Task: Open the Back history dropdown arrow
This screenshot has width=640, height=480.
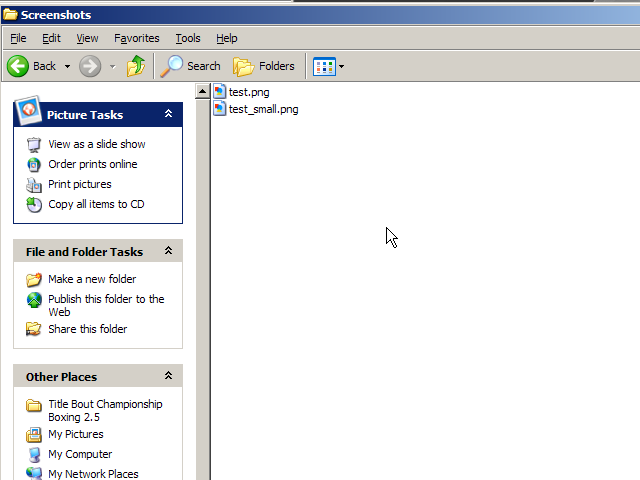Action: (67, 66)
